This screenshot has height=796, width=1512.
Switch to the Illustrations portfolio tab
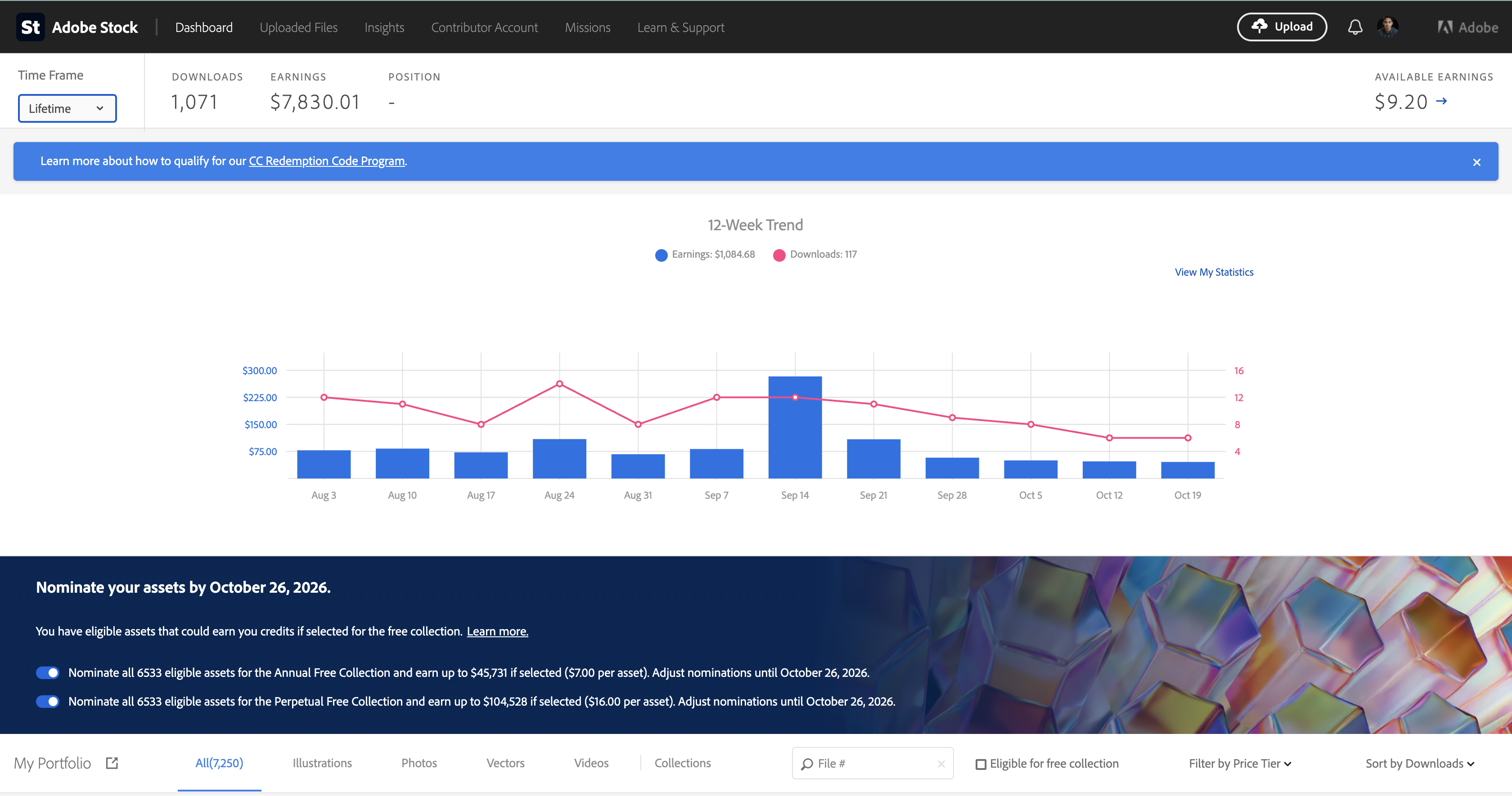click(322, 763)
